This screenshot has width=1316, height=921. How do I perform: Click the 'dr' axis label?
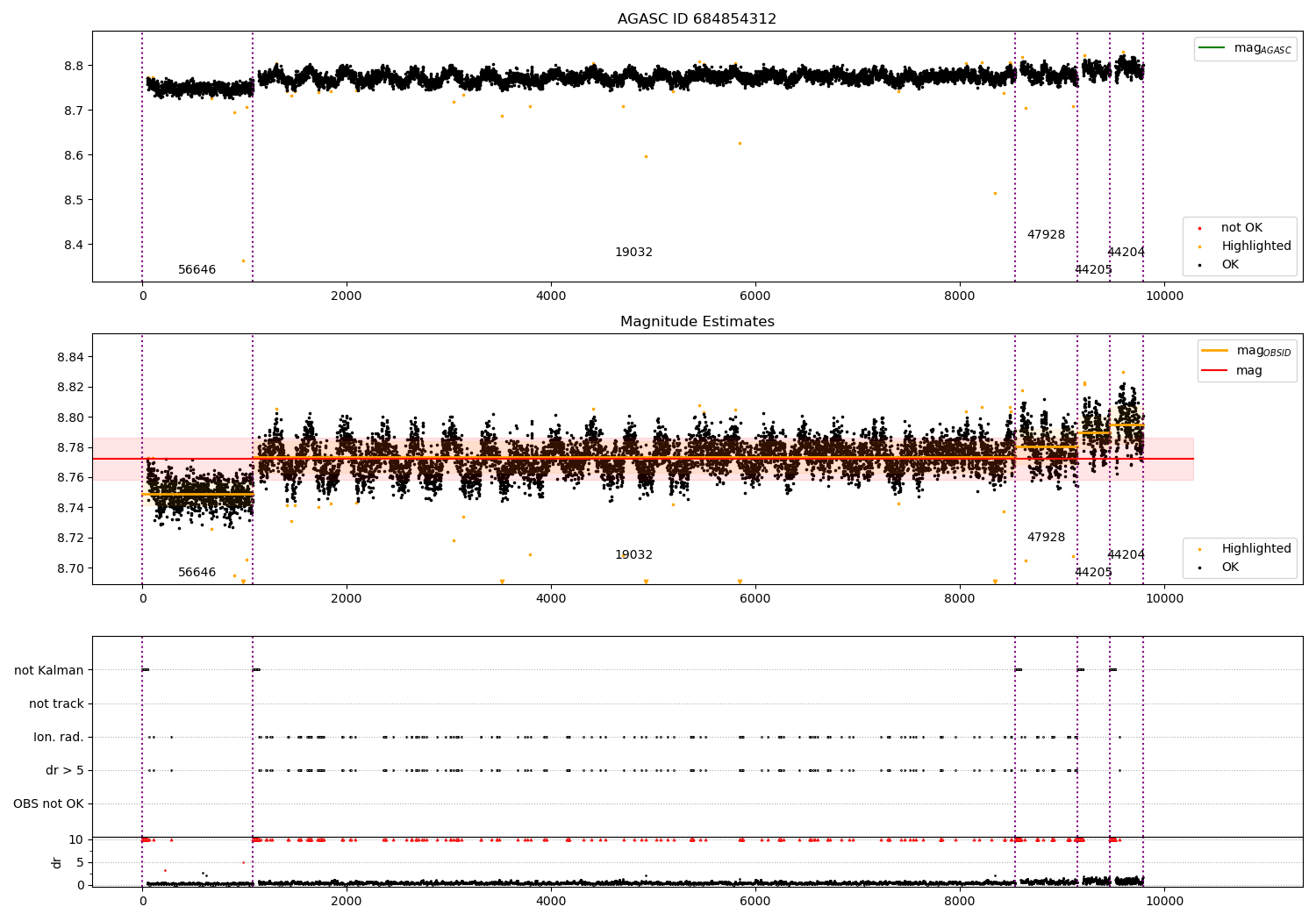[57, 862]
